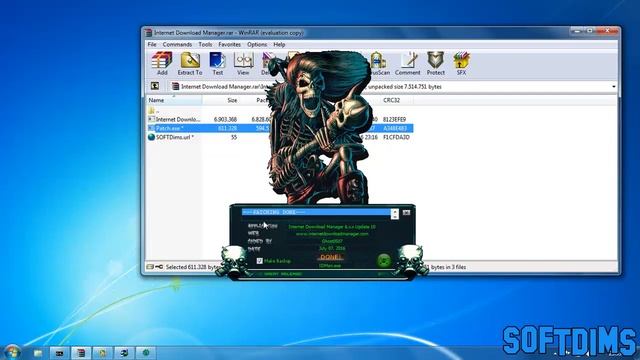Click the up-one-level icon beside address bar

pyautogui.click(x=155, y=86)
